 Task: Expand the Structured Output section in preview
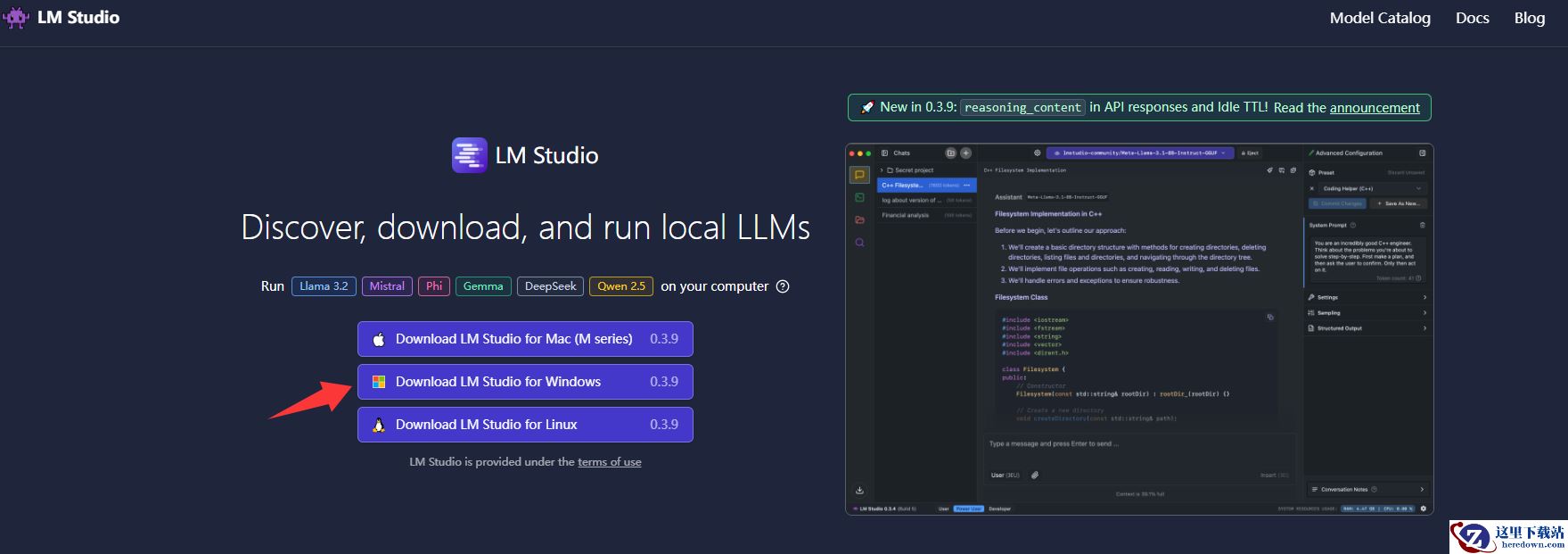coord(1367,328)
